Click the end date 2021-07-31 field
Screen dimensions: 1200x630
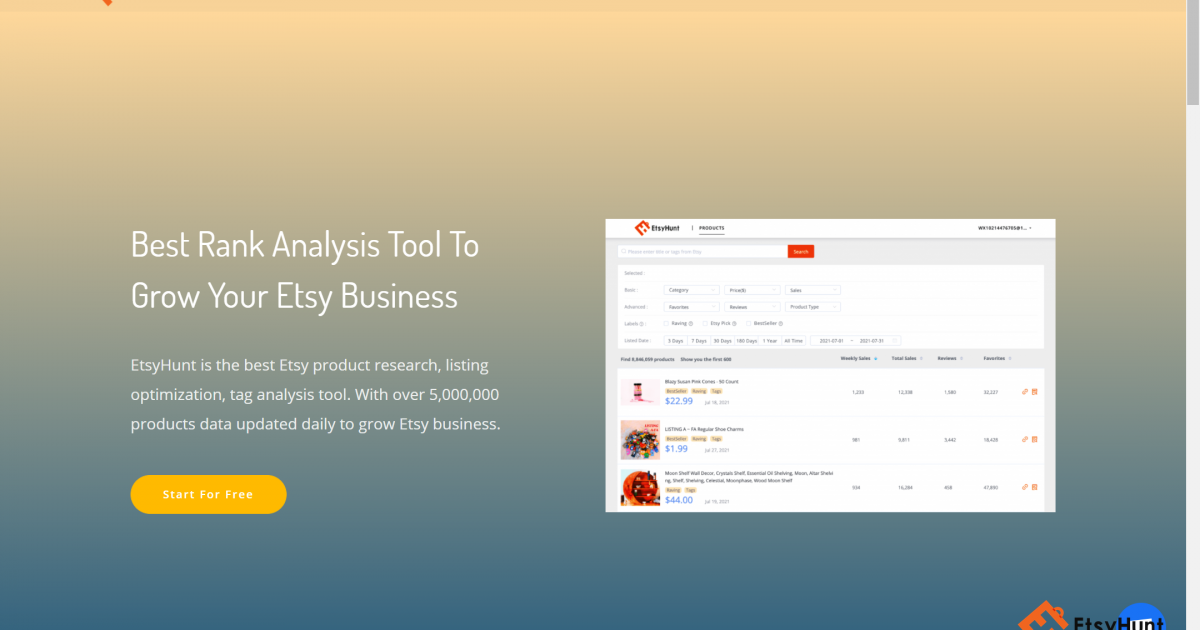point(872,341)
